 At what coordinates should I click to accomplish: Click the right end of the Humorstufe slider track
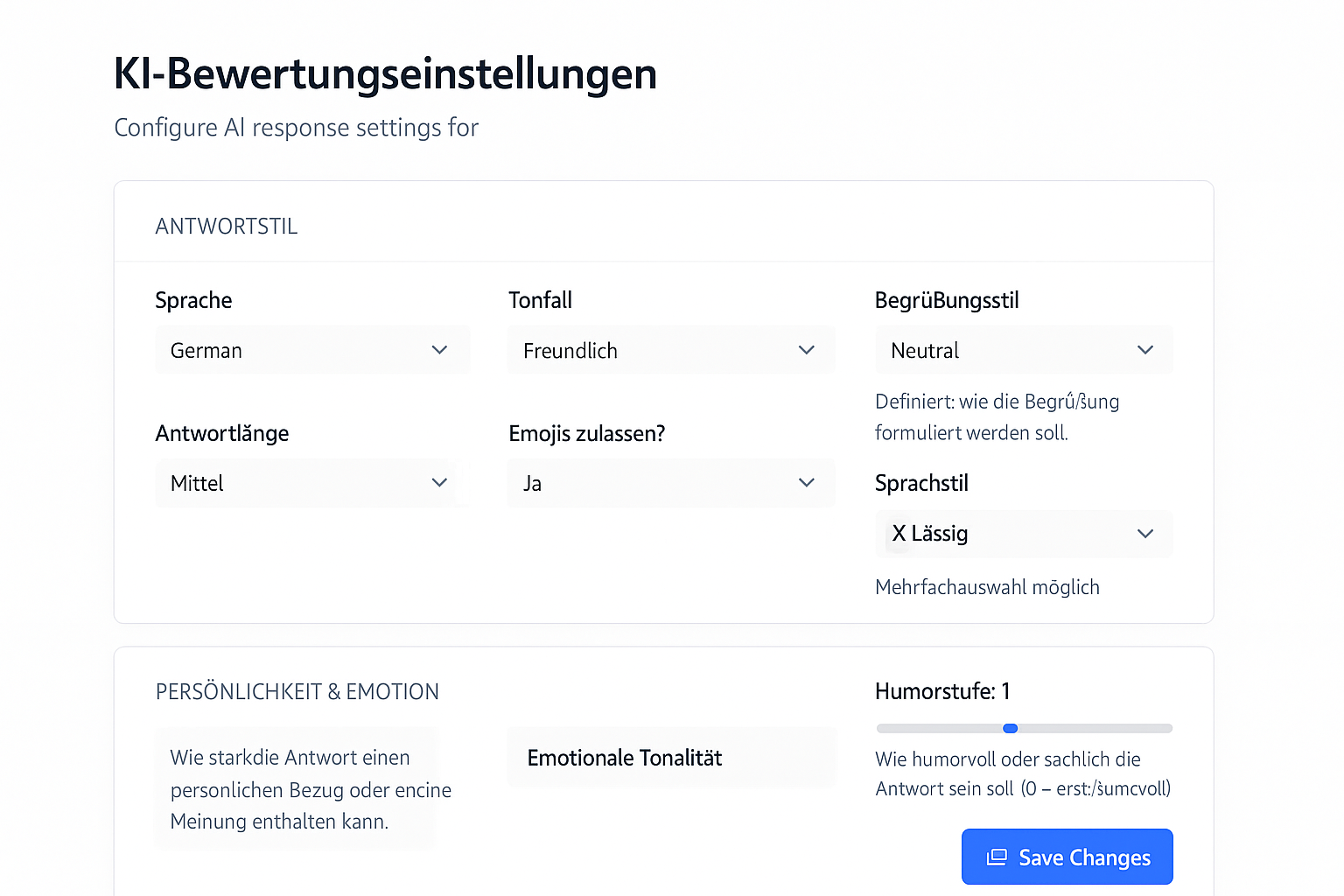pyautogui.click(x=1167, y=728)
